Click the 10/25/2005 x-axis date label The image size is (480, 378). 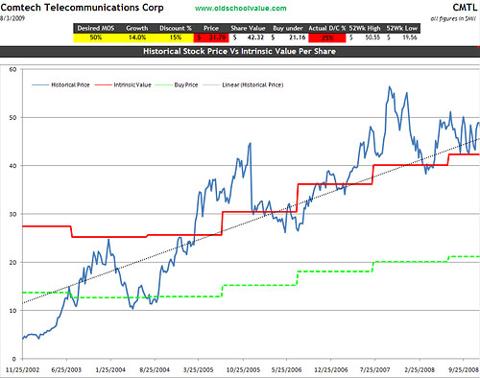[x=243, y=370]
